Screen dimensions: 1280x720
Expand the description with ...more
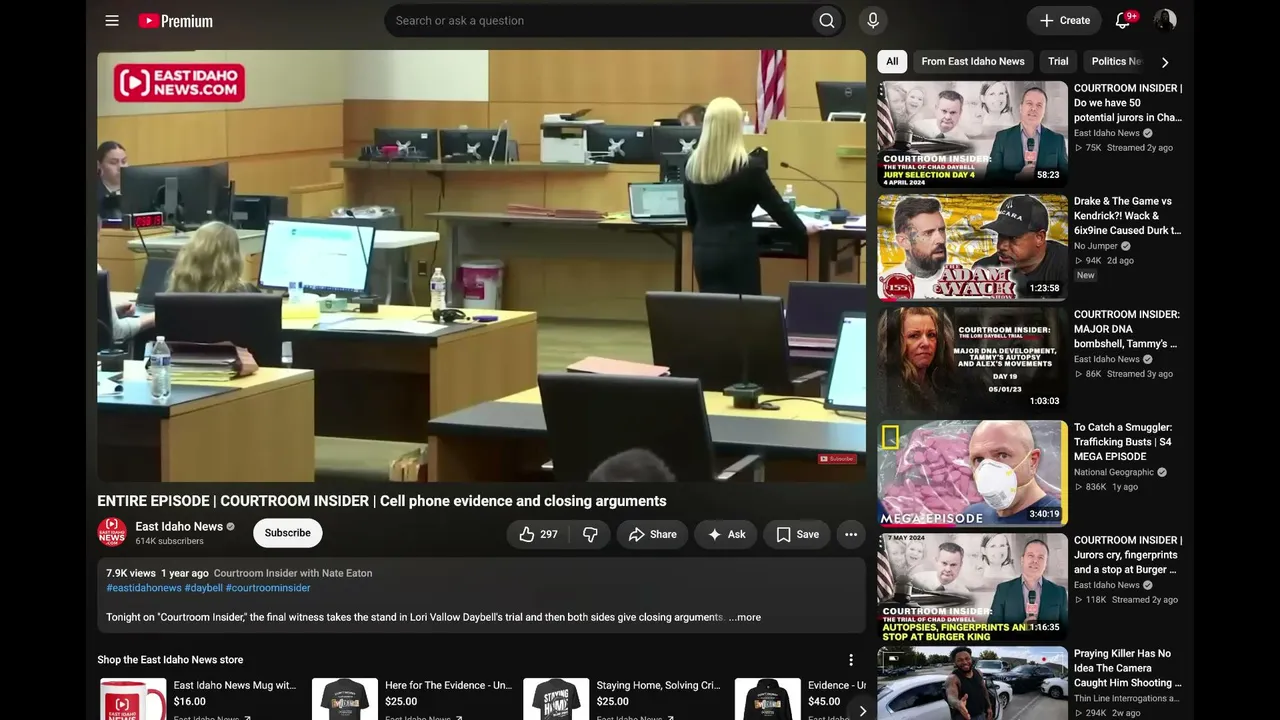click(x=745, y=617)
